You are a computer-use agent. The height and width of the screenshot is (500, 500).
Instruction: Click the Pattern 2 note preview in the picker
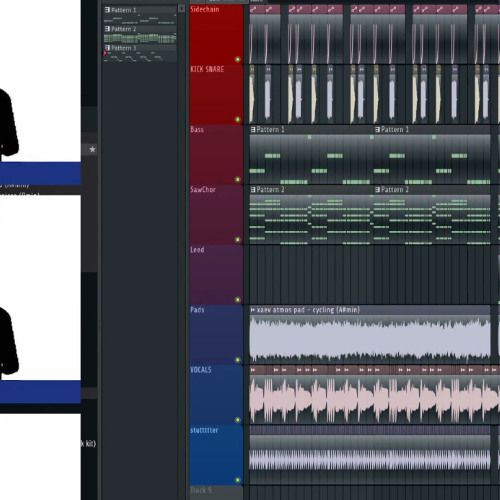(x=140, y=38)
